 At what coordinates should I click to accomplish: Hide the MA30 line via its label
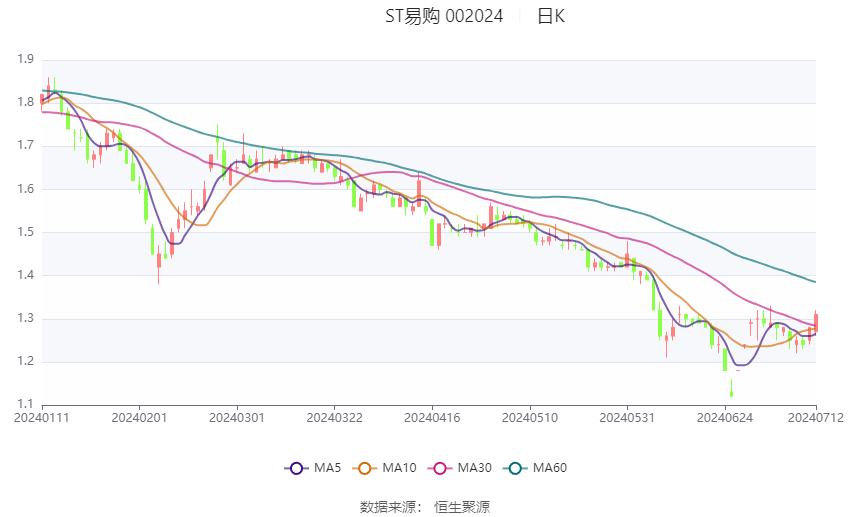point(474,468)
